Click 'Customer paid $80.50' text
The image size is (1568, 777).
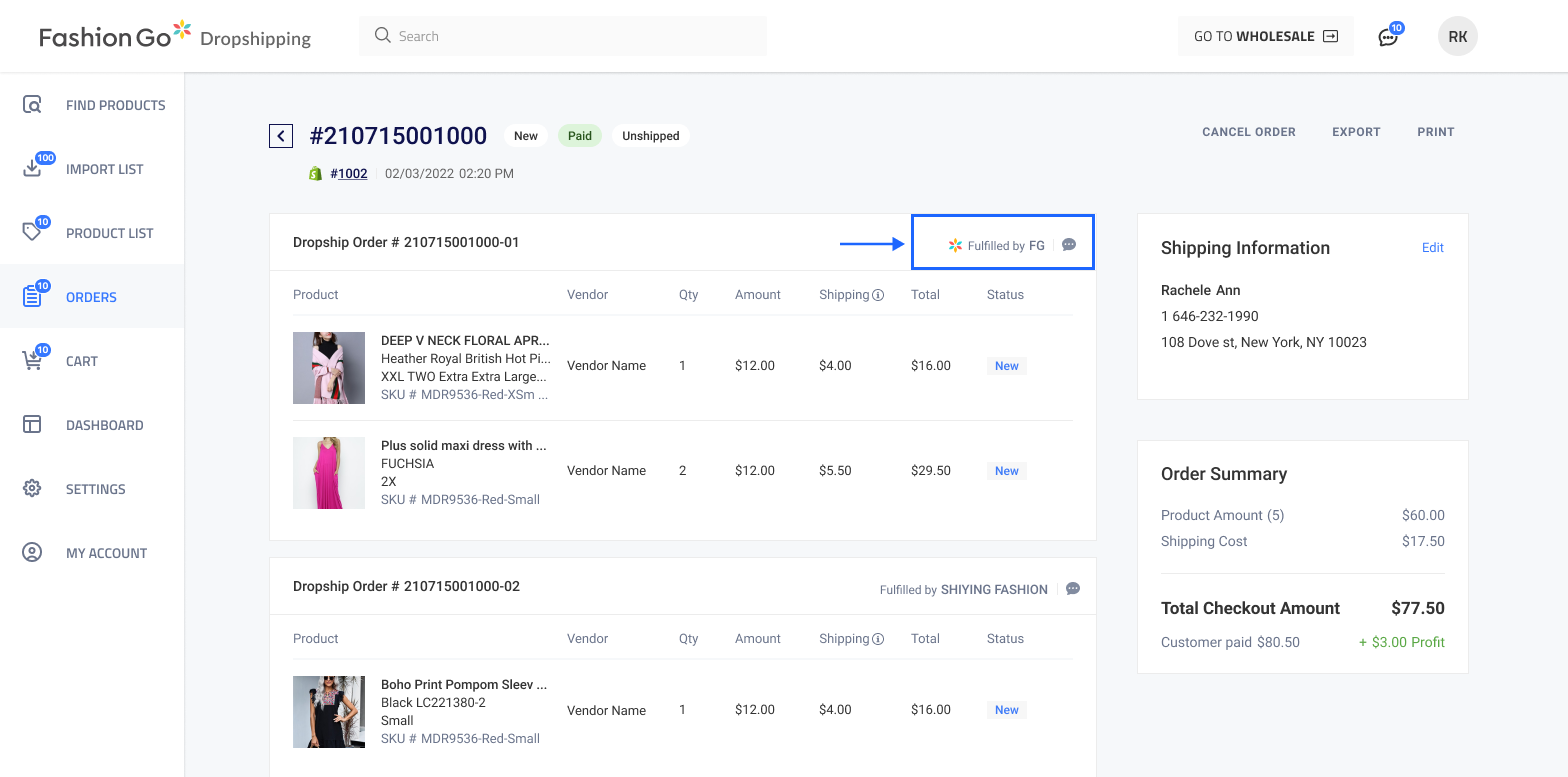[x=1230, y=642]
